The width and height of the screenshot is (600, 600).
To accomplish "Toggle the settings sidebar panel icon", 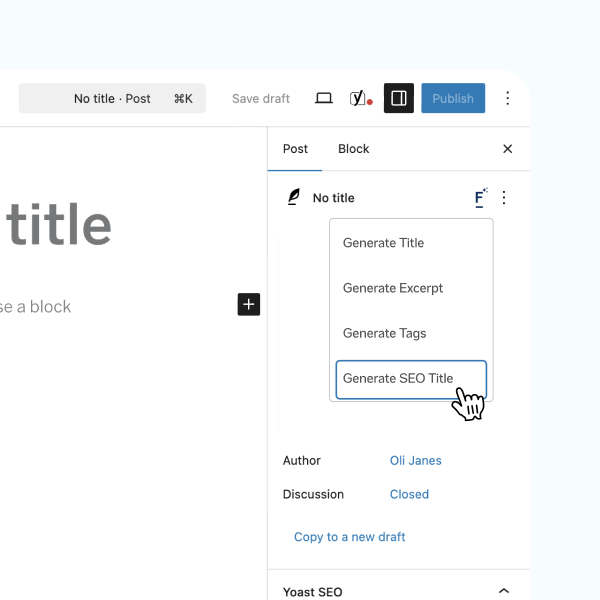I will point(399,98).
